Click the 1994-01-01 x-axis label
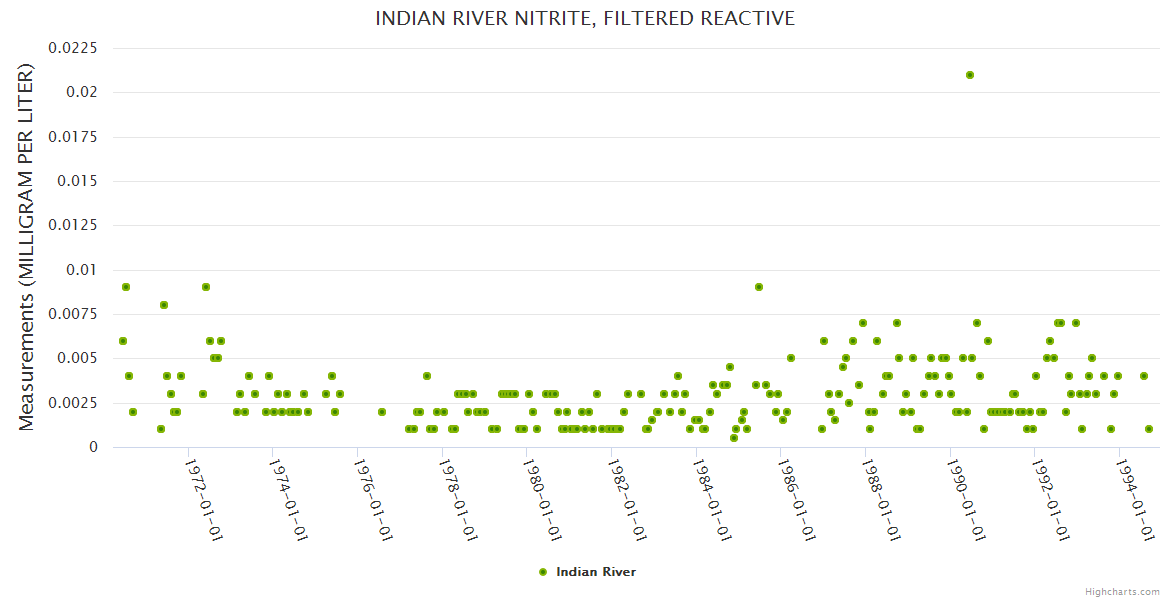The image size is (1170, 600). click(x=1132, y=499)
